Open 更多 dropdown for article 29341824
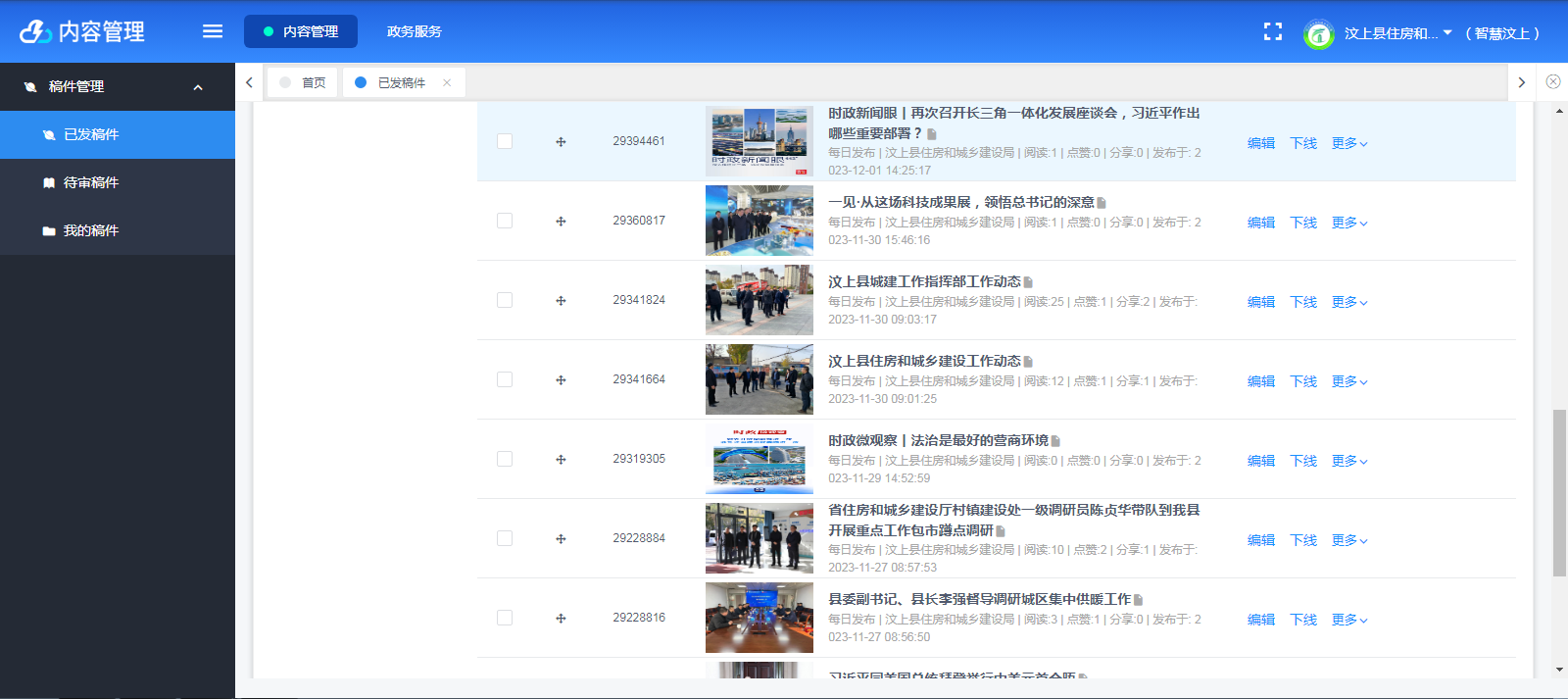 pyautogui.click(x=1349, y=302)
